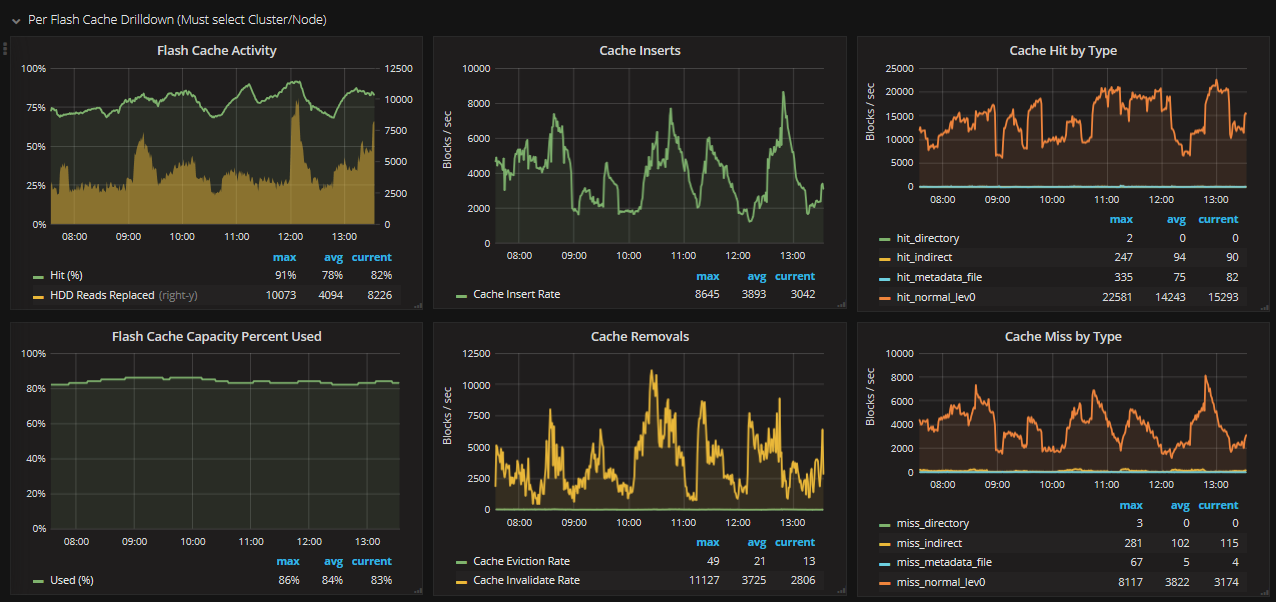
Task: Toggle Cache Invalidate Rate series visibility
Action: click(x=526, y=580)
